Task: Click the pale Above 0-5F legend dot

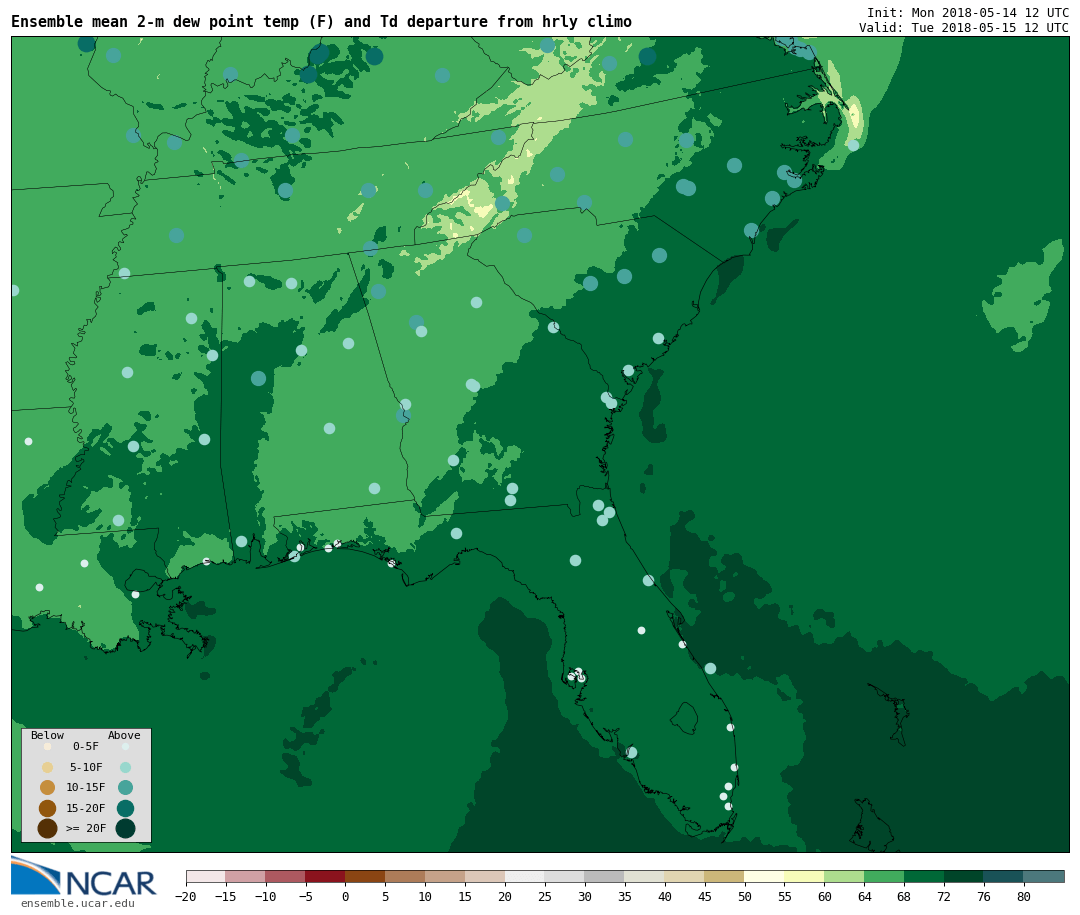Action: point(125,746)
